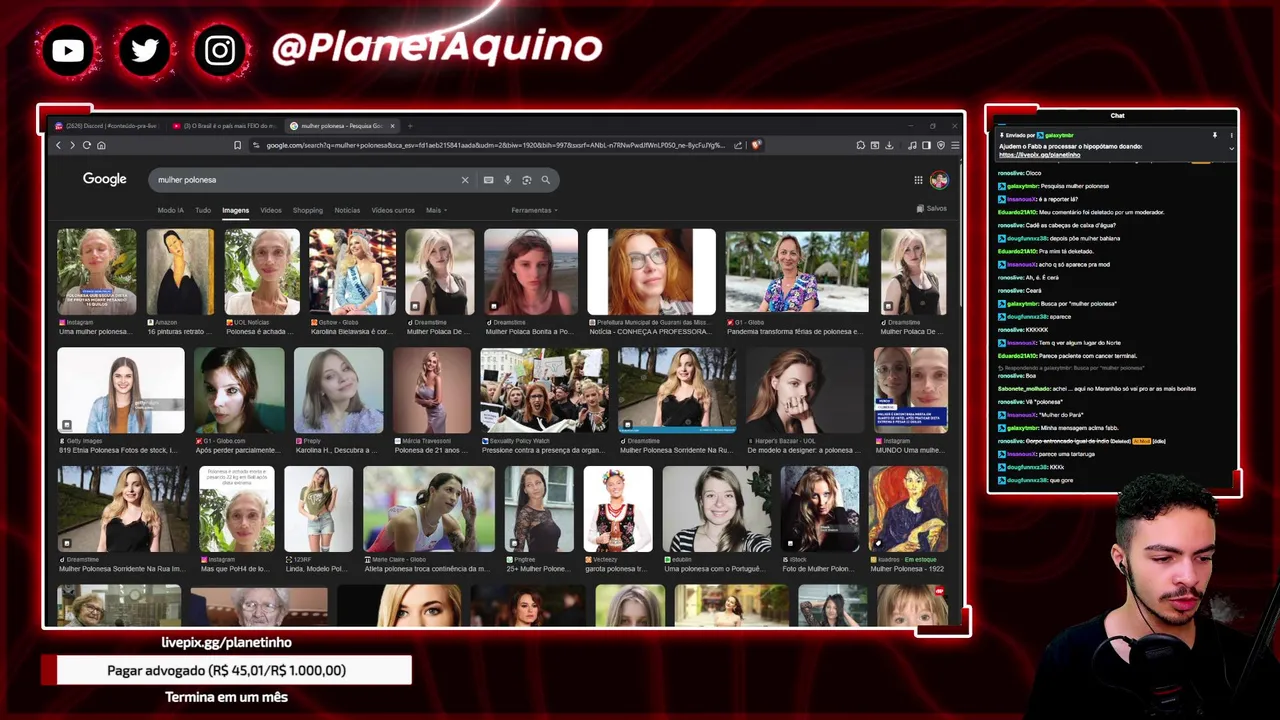Click the browser address bar URL

(495, 145)
